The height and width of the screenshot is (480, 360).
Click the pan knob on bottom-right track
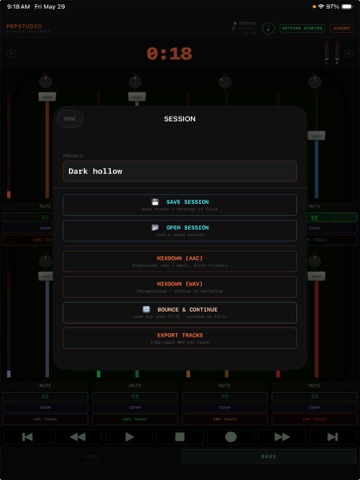pyautogui.click(x=314, y=261)
